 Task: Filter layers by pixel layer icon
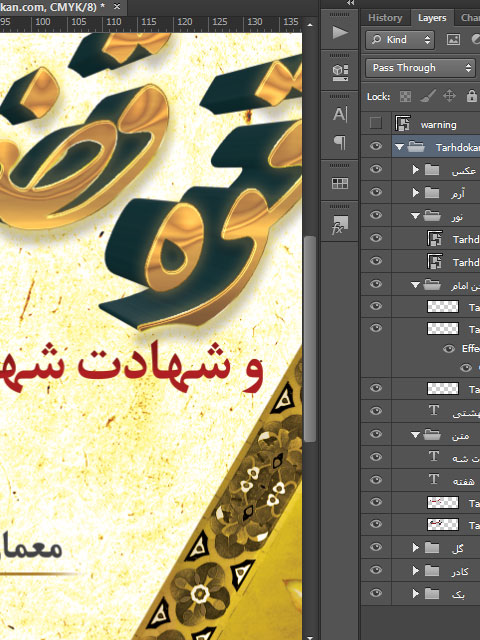[453, 39]
